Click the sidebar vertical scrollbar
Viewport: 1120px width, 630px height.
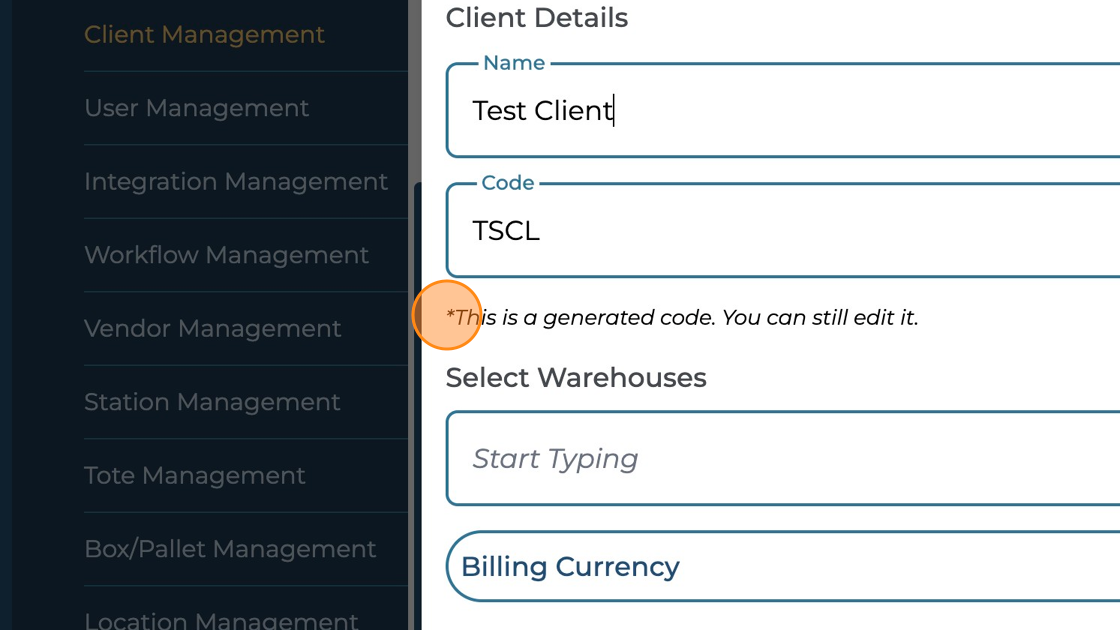coord(414,400)
